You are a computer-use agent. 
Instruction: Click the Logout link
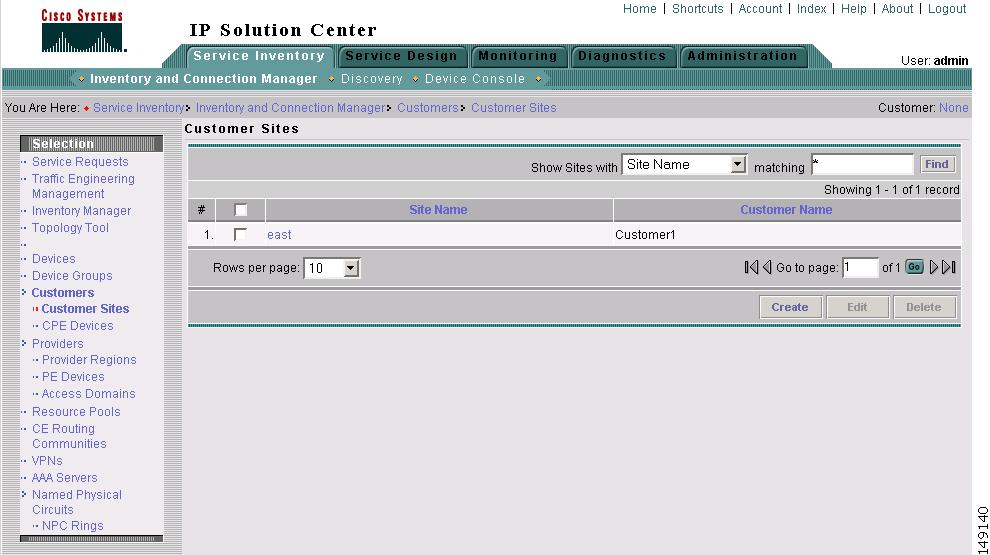947,9
